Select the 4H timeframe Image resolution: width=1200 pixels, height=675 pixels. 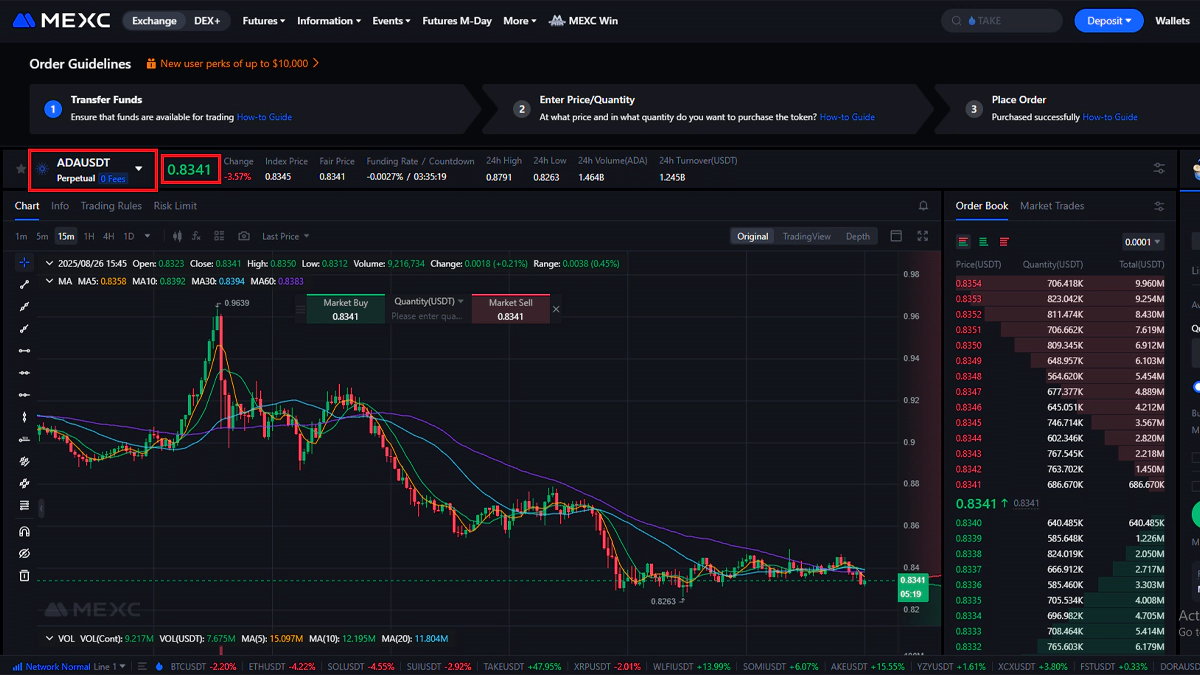[x=109, y=236]
